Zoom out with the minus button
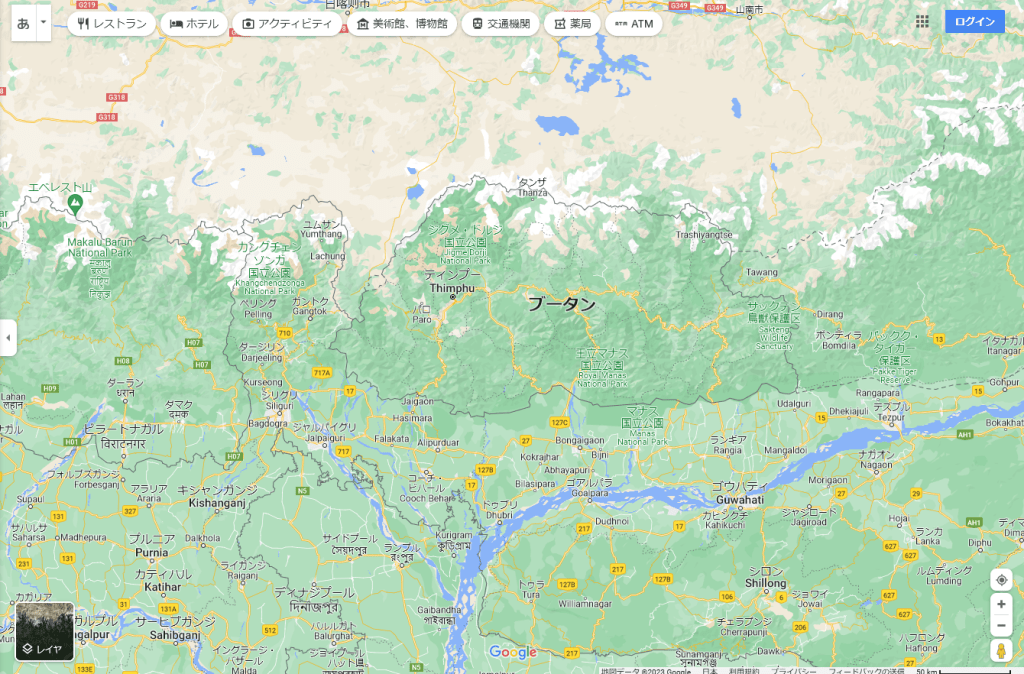The image size is (1024, 674). (1001, 626)
